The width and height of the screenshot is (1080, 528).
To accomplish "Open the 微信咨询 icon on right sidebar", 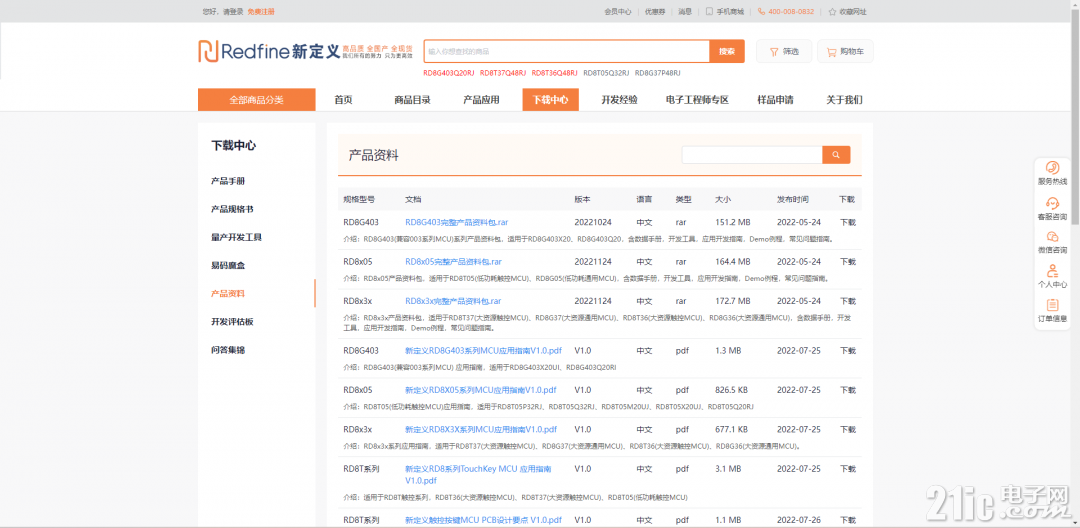I will [x=1052, y=236].
